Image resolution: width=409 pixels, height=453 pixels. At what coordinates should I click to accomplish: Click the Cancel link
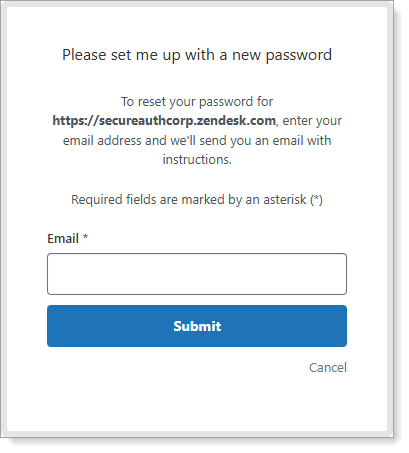pyautogui.click(x=328, y=367)
